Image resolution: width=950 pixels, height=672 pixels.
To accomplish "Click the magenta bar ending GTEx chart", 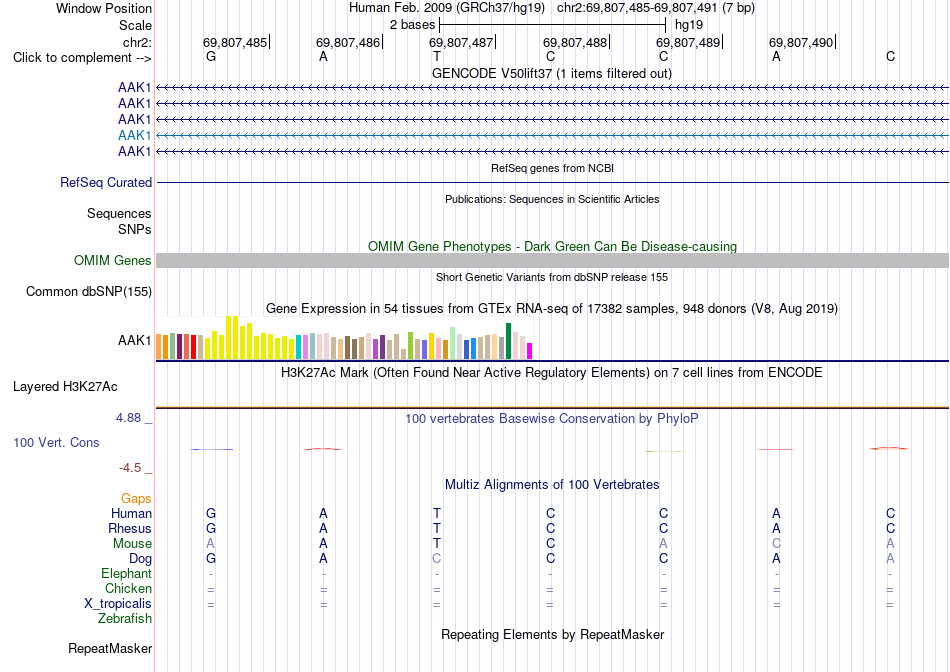I will coord(530,351).
